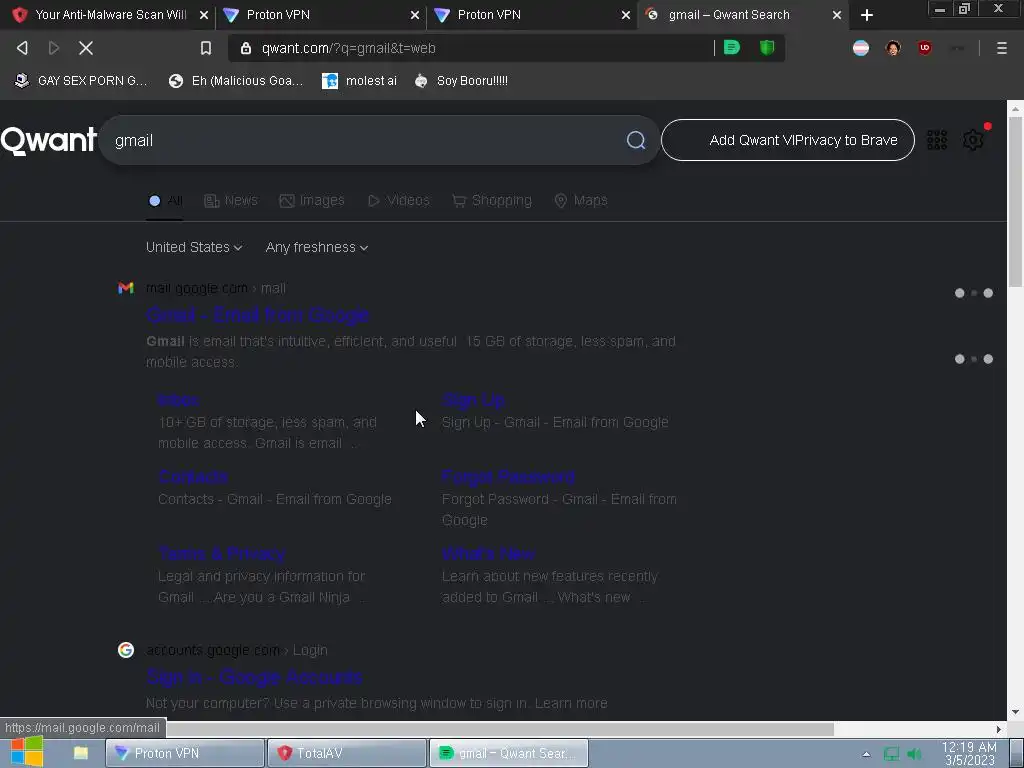Open the Forgot Password sublink
Image resolution: width=1024 pixels, height=768 pixels.
tap(508, 476)
